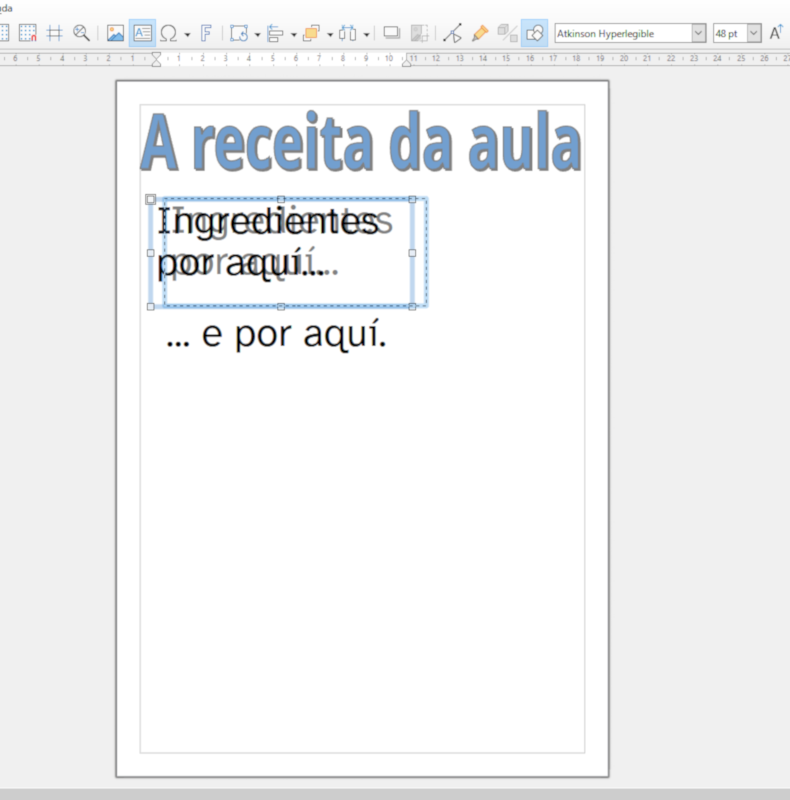Viewport: 790px width, 800px height.
Task: Click Distribute Selection icon
Action: [x=348, y=34]
